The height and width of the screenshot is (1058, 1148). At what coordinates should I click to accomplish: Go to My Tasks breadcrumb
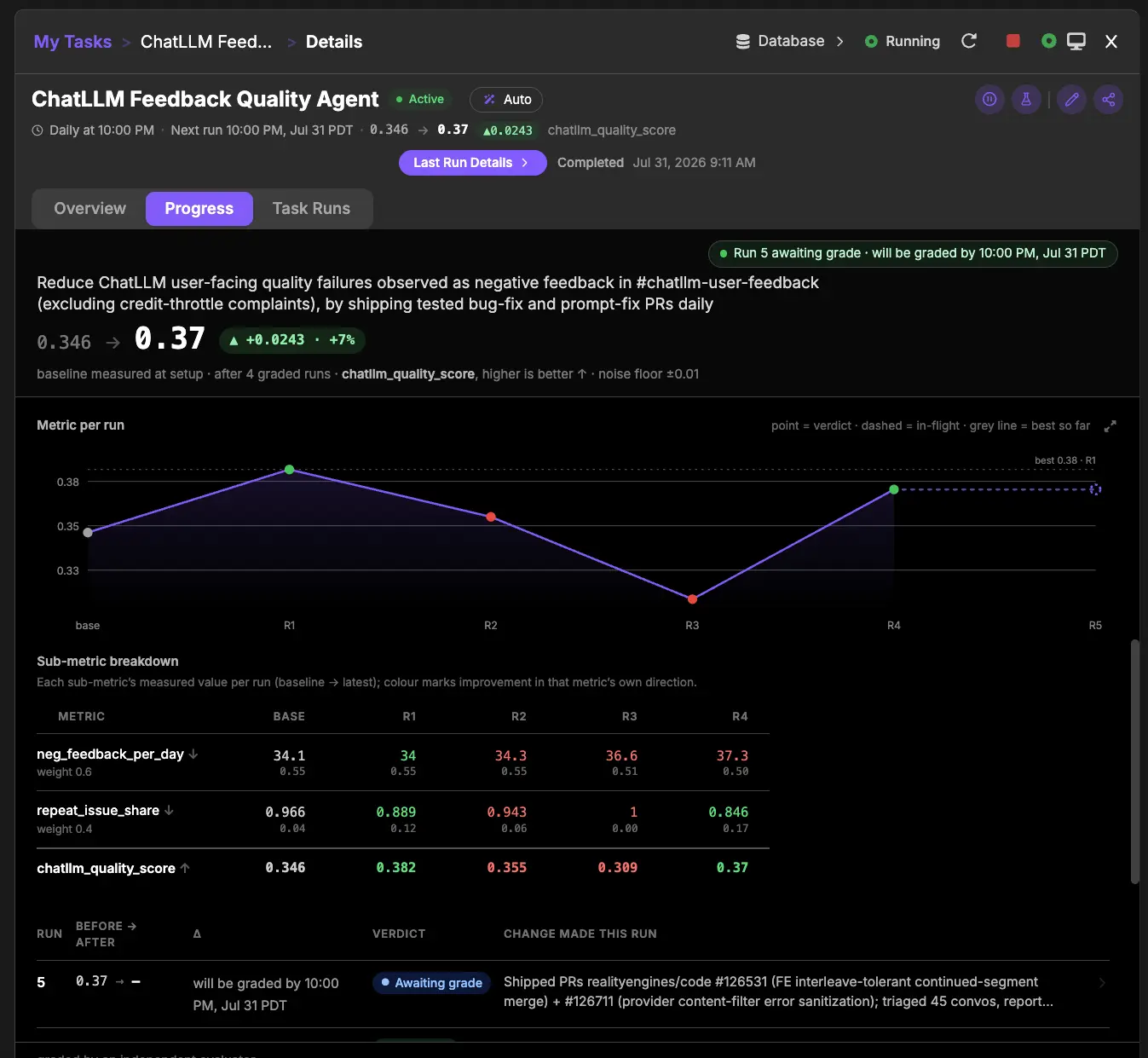72,42
